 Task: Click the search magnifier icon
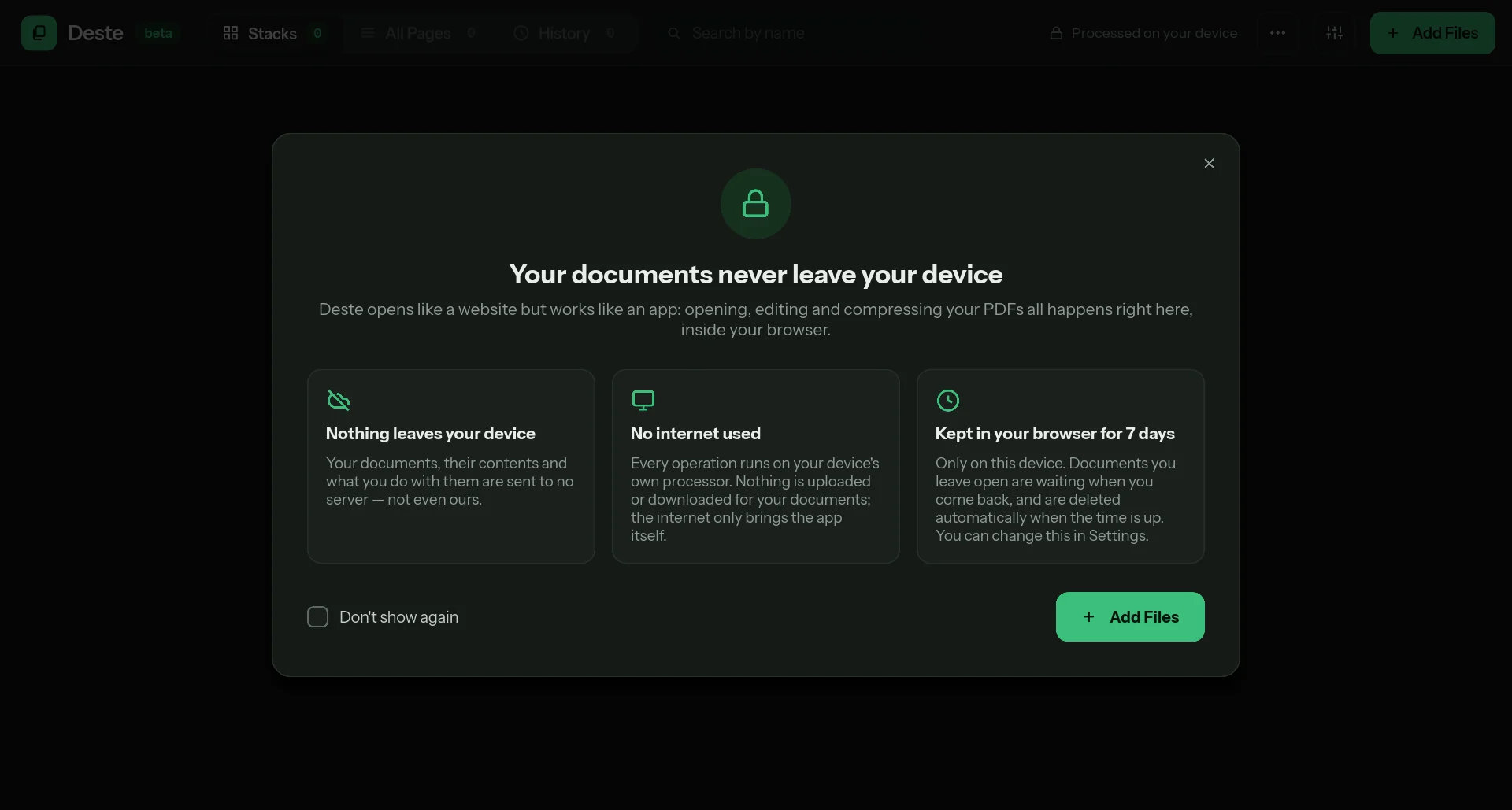pos(674,33)
